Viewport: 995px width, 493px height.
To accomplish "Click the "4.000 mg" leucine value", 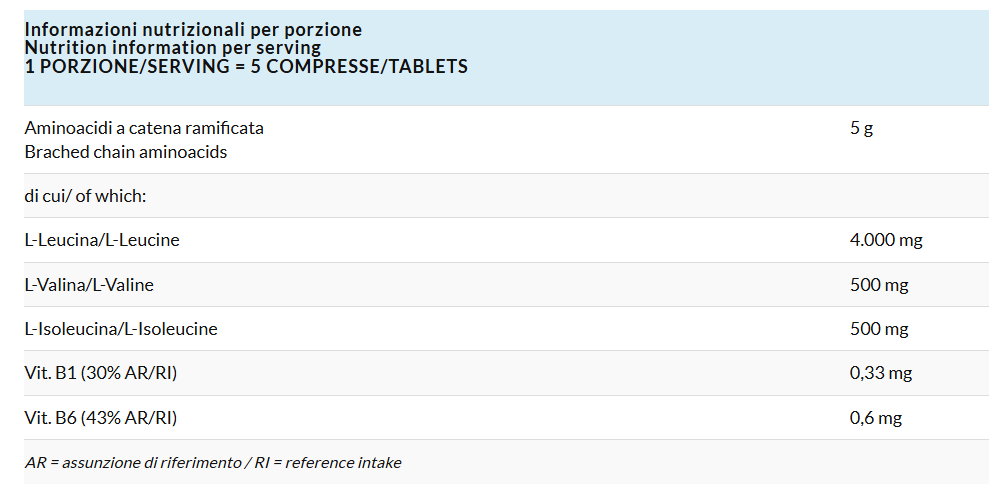I will point(886,240).
